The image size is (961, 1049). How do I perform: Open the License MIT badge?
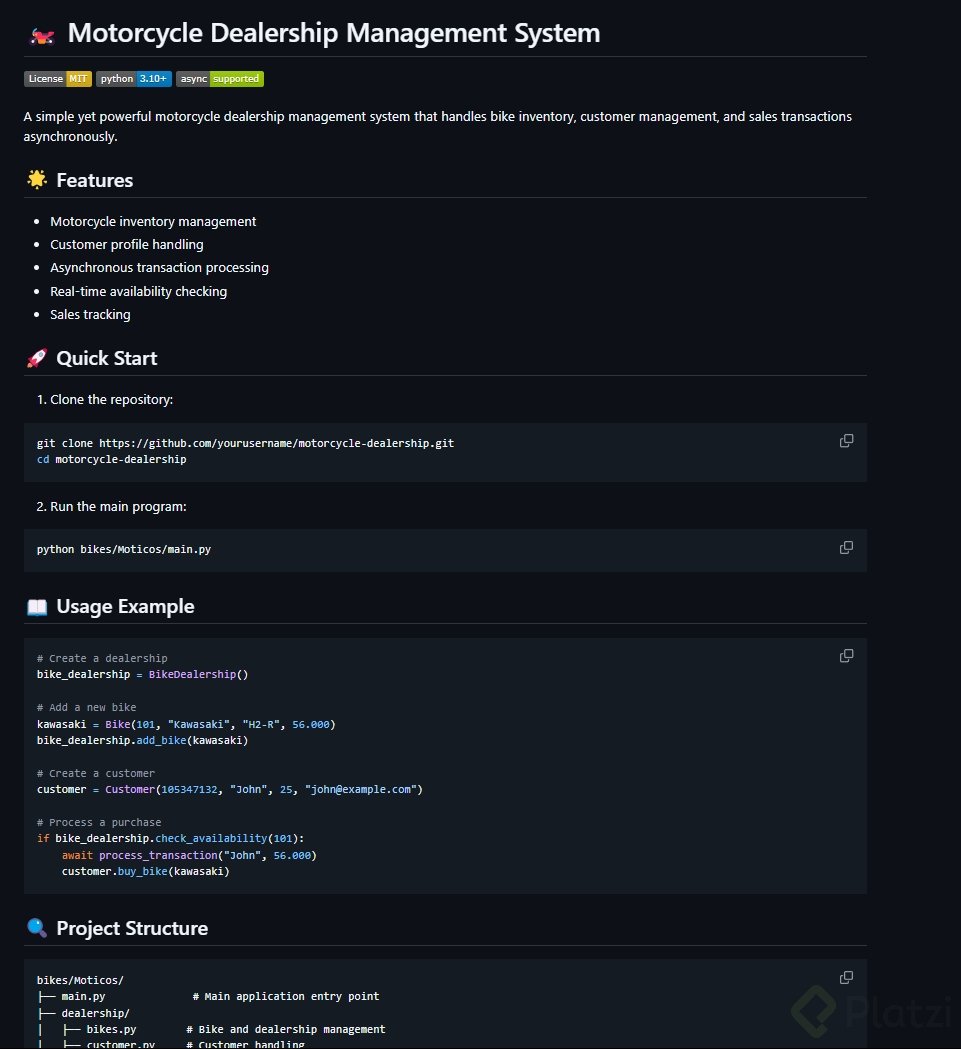tap(58, 79)
